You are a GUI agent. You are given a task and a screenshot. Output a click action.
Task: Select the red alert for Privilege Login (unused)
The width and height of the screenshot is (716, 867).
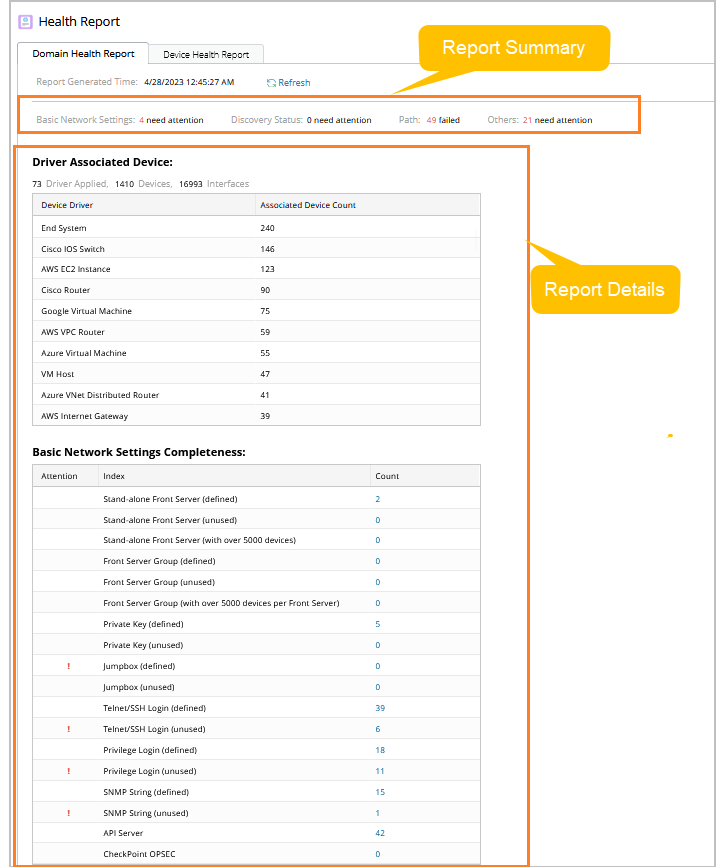coord(69,771)
